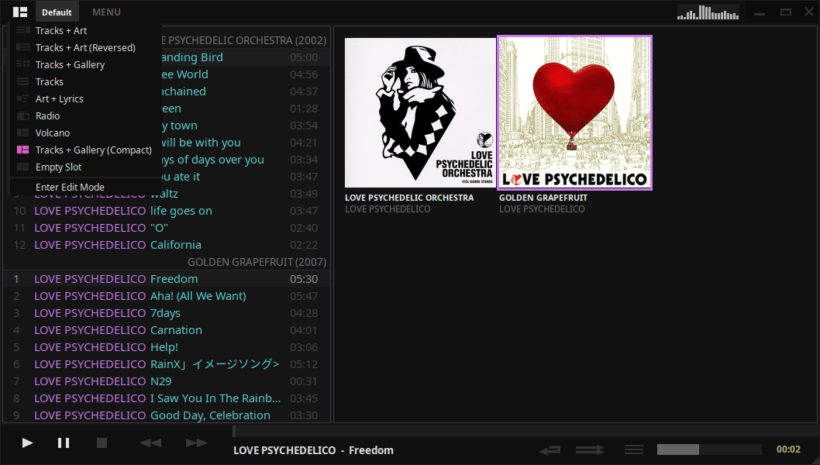Viewport: 820px width, 465px height.
Task: Select Tracks + Art (Reversed) layout
Action: coord(86,48)
